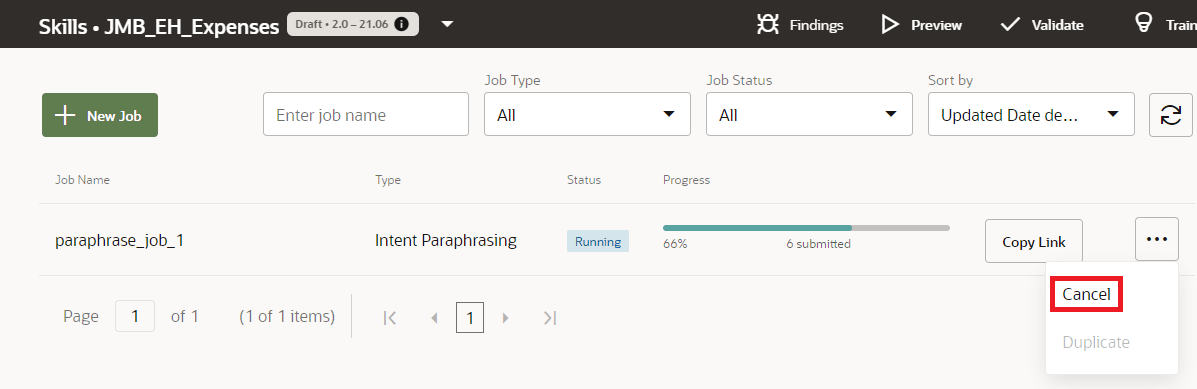Click the Copy Link button
The height and width of the screenshot is (389, 1197).
click(x=1034, y=241)
